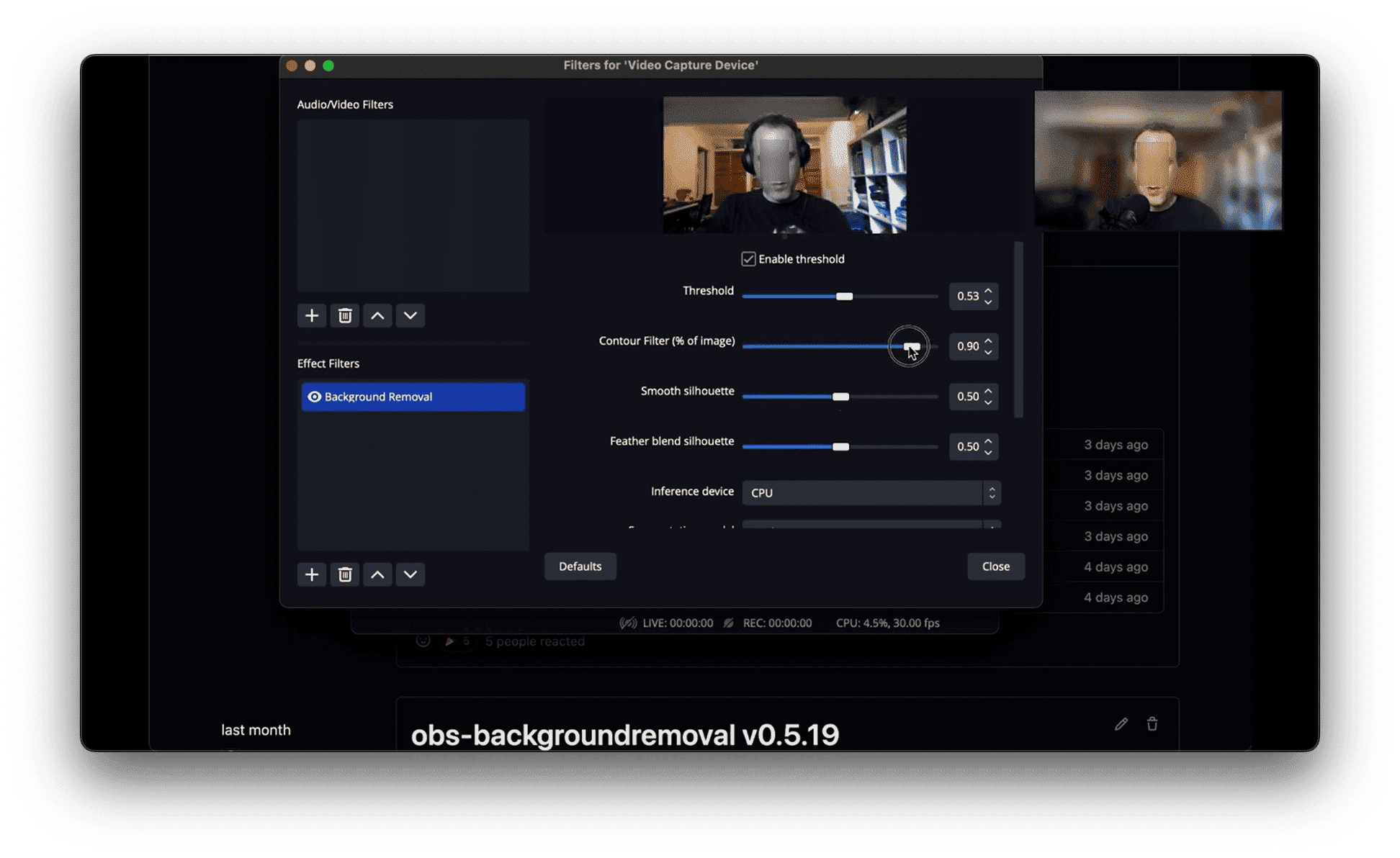Click the pencil edit icon for release
1400x858 pixels.
pyautogui.click(x=1121, y=724)
